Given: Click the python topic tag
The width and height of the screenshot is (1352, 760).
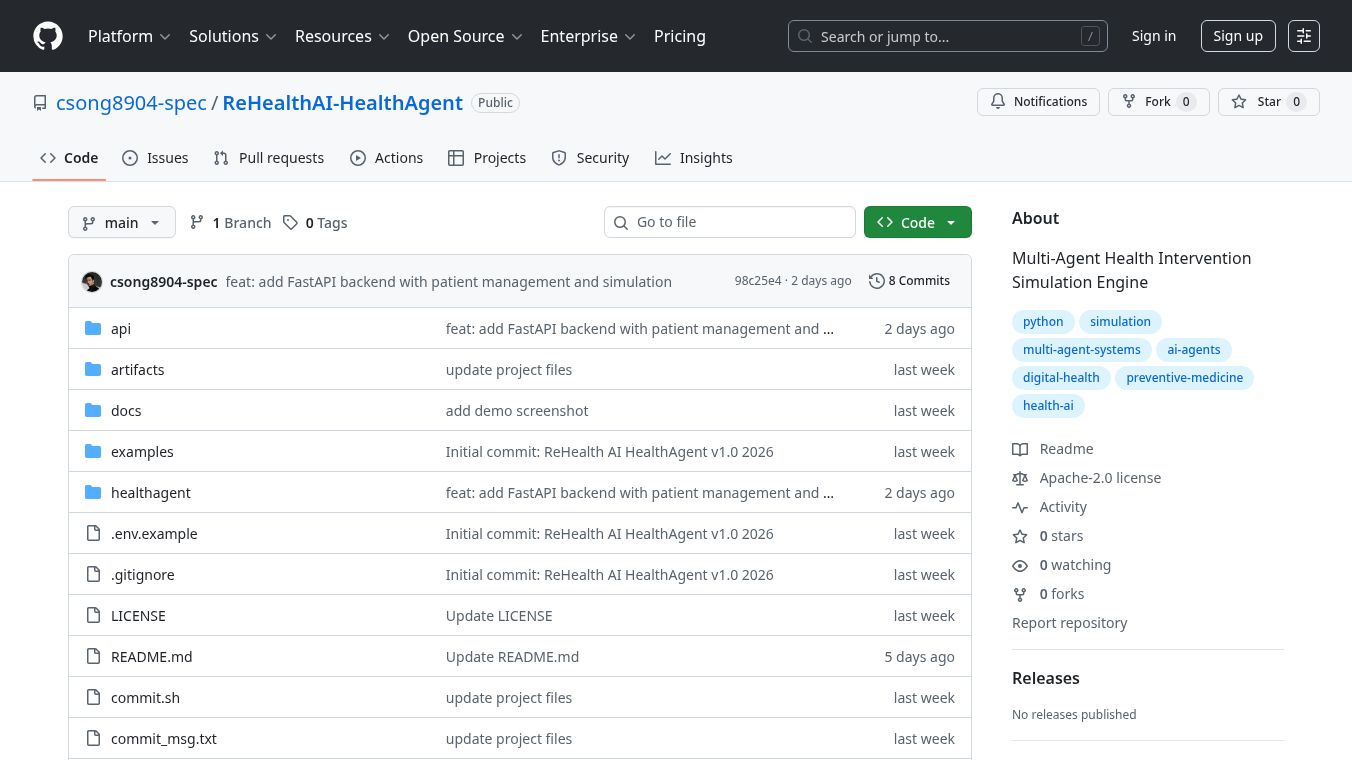Looking at the screenshot, I should point(1043,322).
